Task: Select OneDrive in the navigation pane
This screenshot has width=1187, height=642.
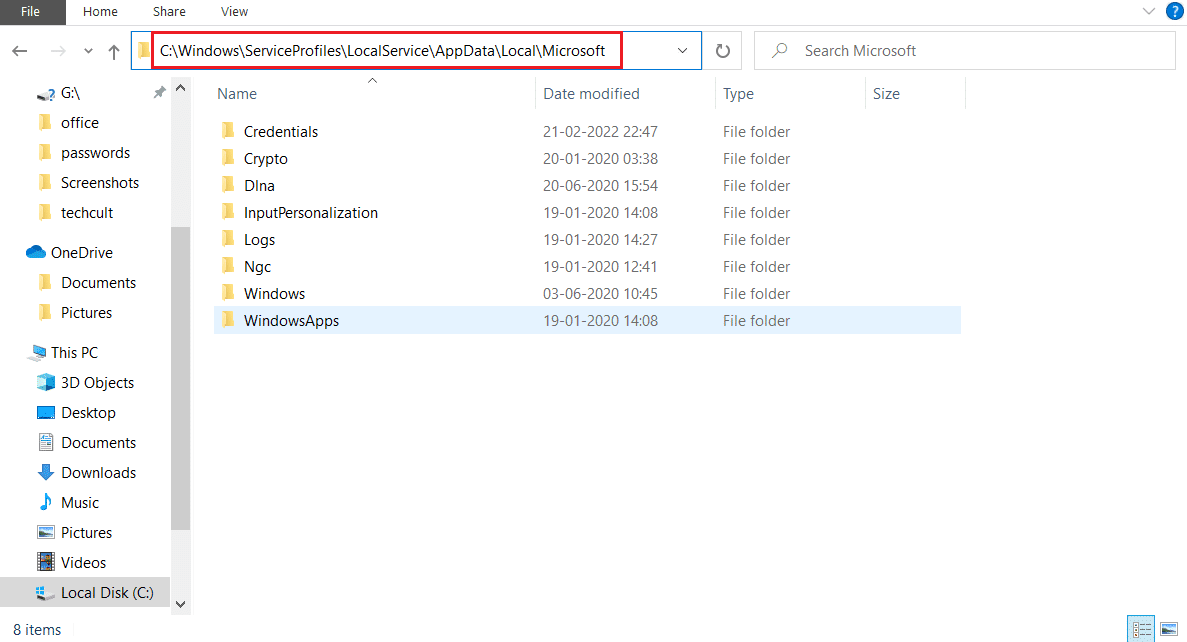Action: pyautogui.click(x=69, y=252)
